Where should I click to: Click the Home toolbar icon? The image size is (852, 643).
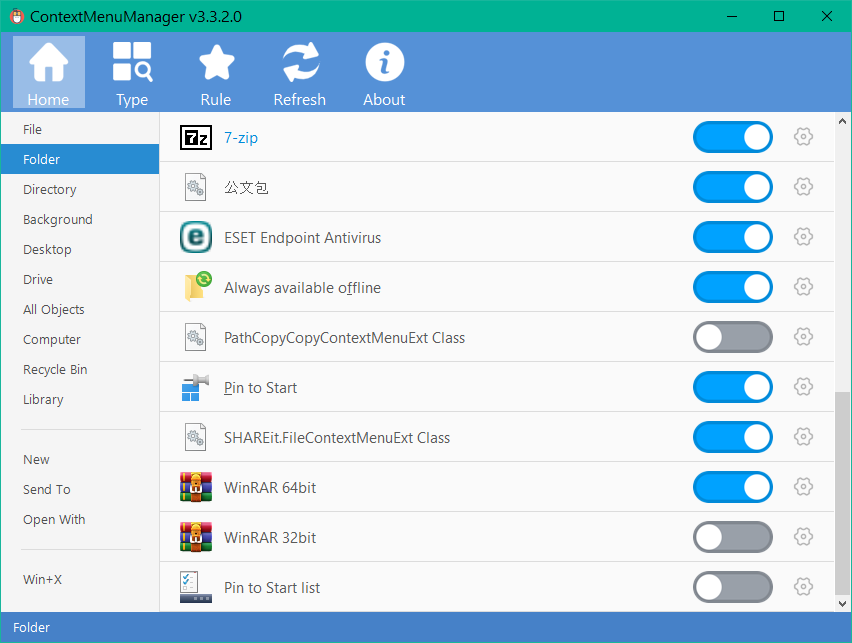point(48,63)
